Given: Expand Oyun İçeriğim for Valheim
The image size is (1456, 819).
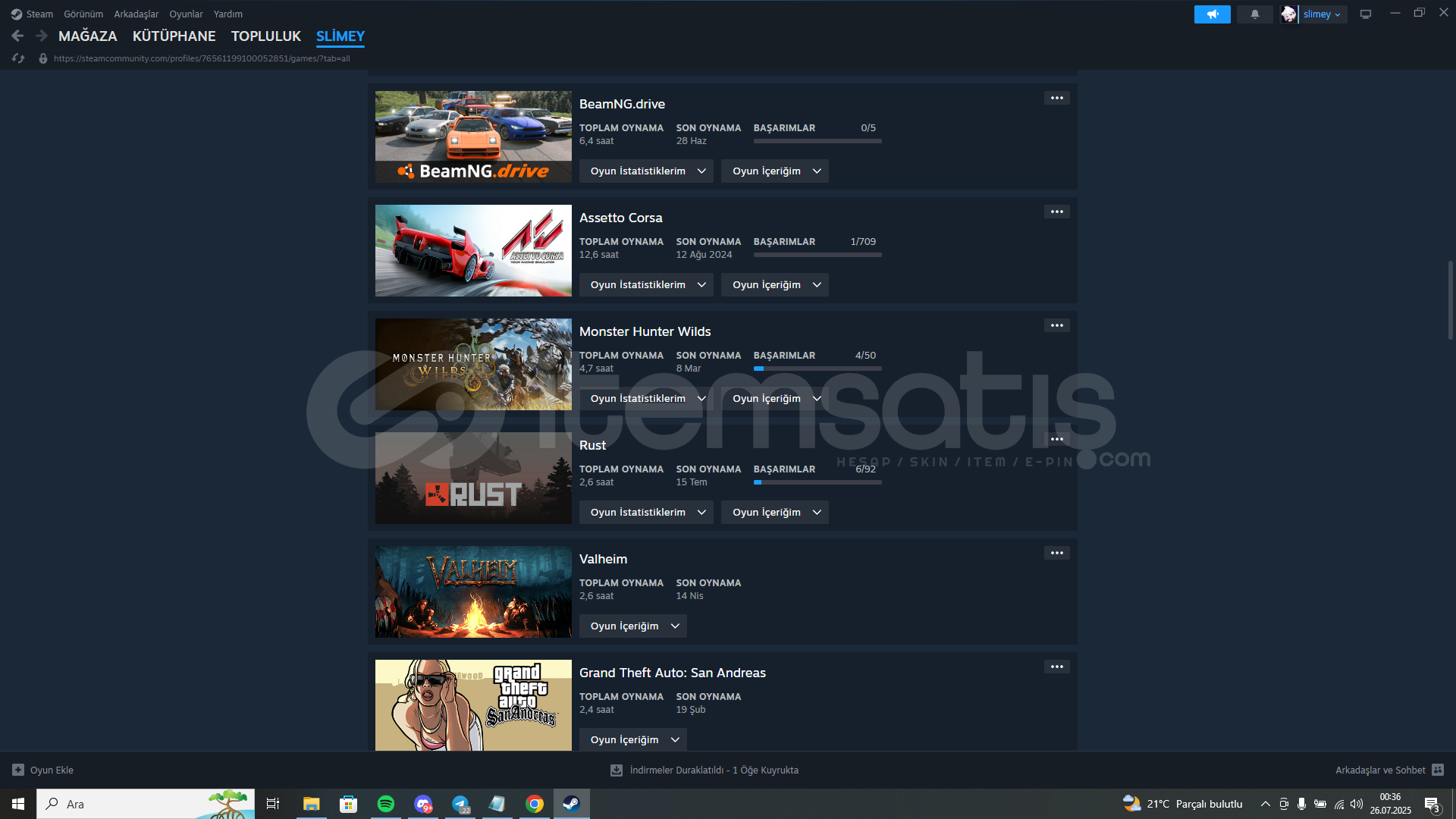Looking at the screenshot, I should point(632,626).
